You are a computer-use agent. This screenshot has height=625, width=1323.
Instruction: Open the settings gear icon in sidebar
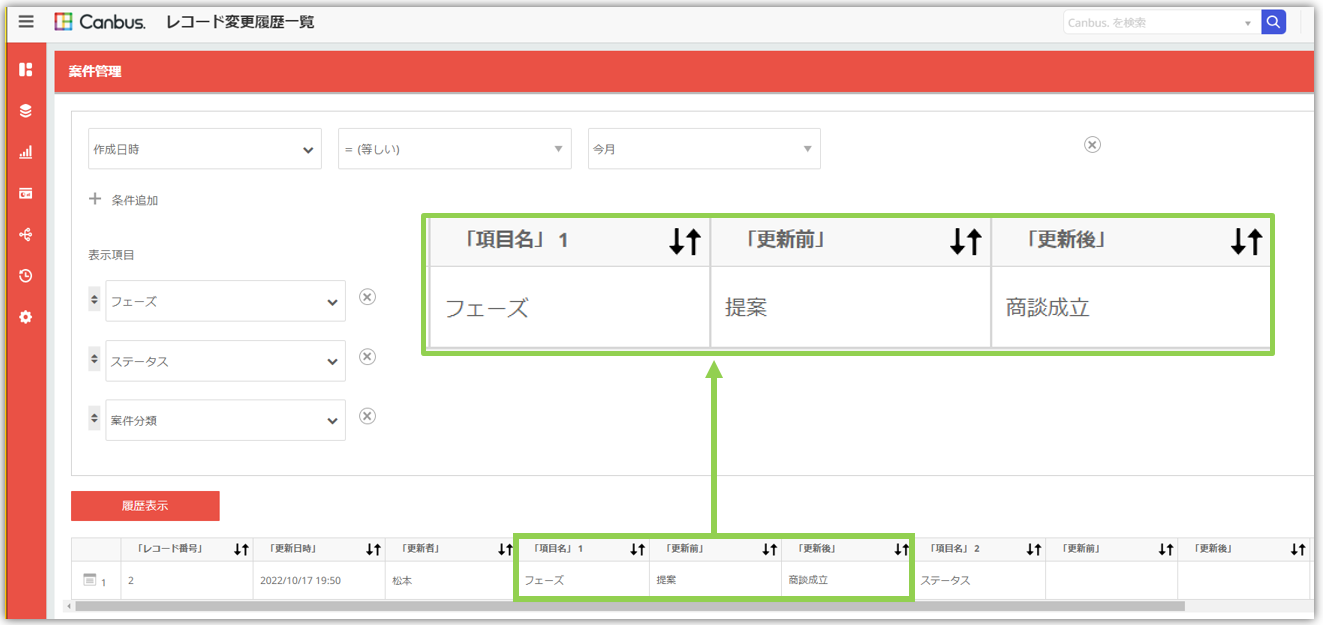pyautogui.click(x=26, y=317)
